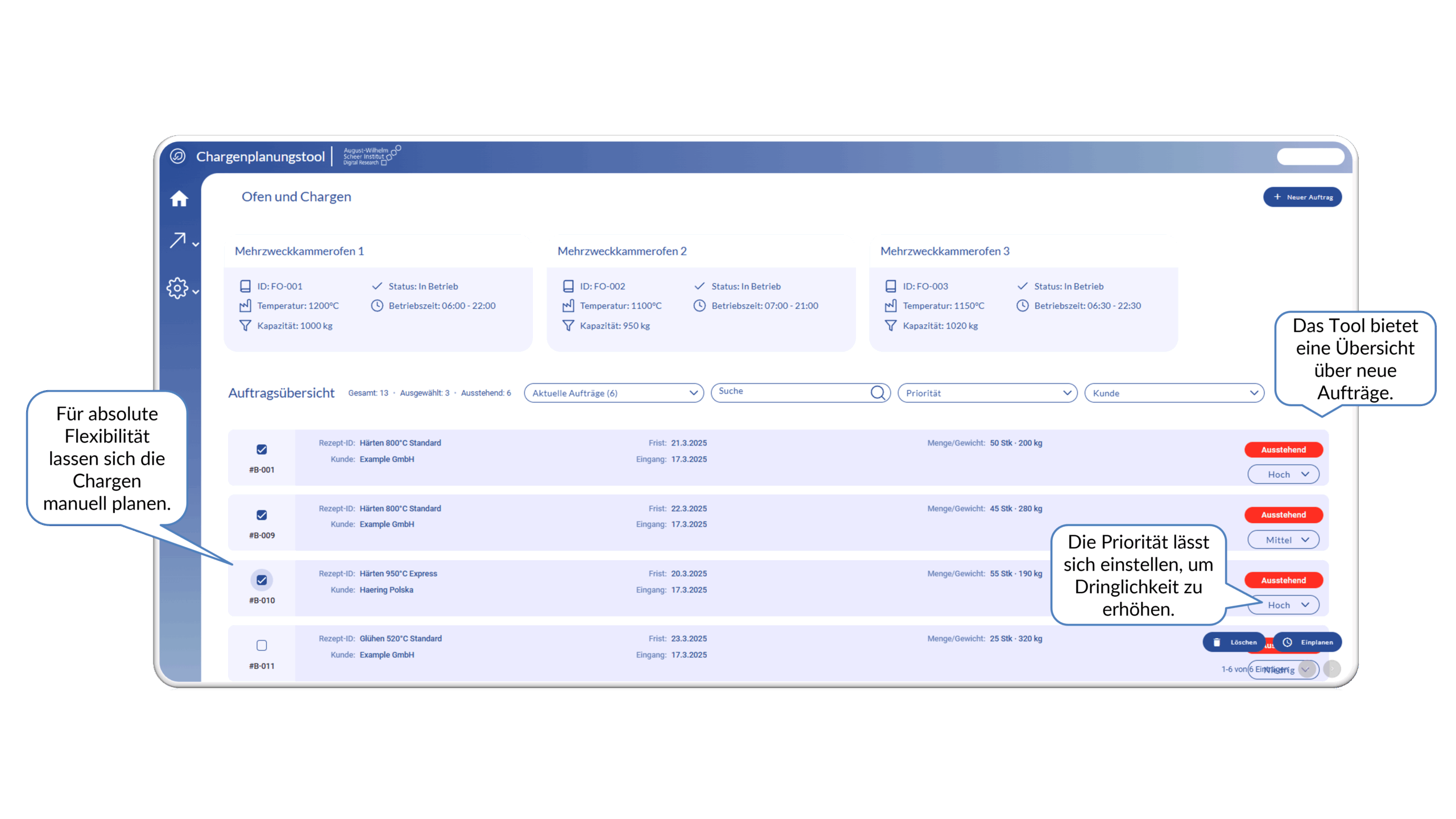Click the ID icon of FO-002

point(568,286)
